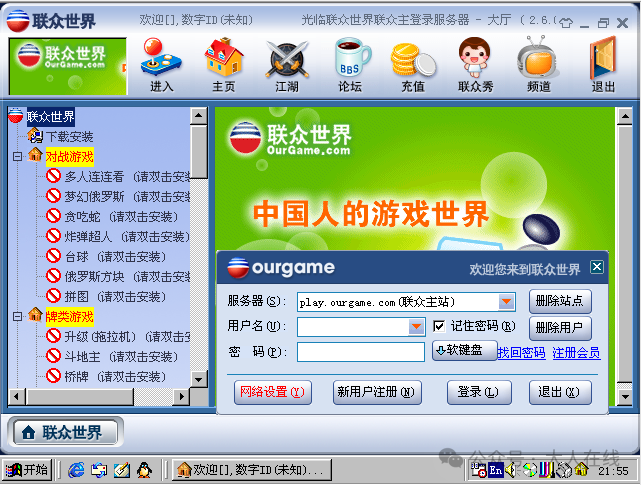Click the 退出 button in login dialog
Screen dimensions: 641x485
560,392
